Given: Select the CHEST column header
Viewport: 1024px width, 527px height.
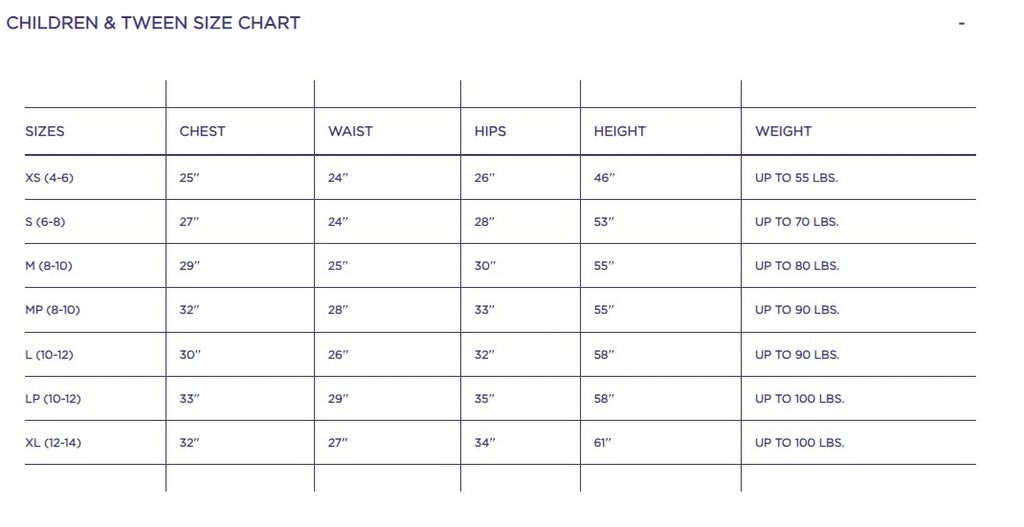Looking at the screenshot, I should [x=202, y=131].
